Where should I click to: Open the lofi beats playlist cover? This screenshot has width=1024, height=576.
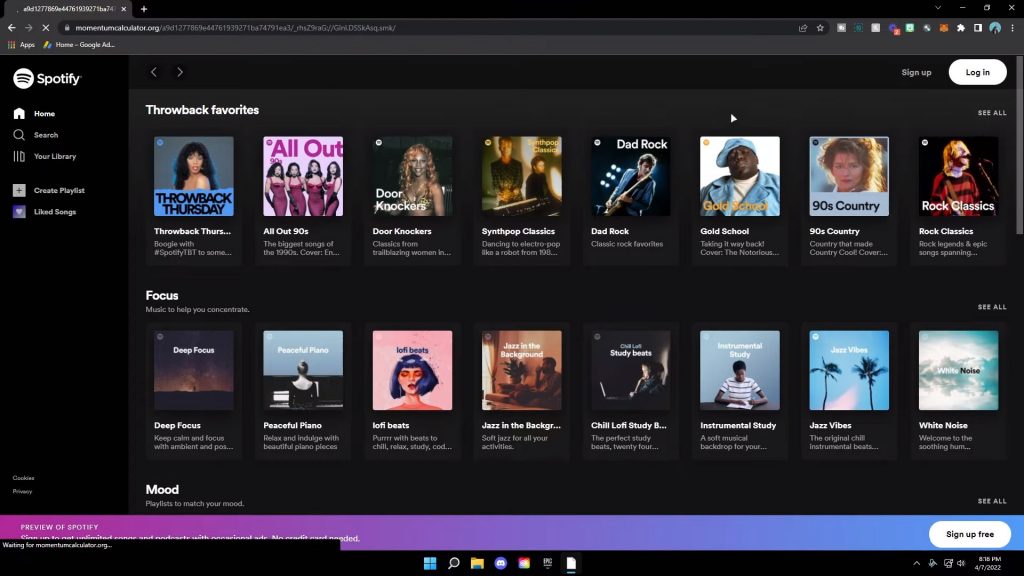pos(412,370)
